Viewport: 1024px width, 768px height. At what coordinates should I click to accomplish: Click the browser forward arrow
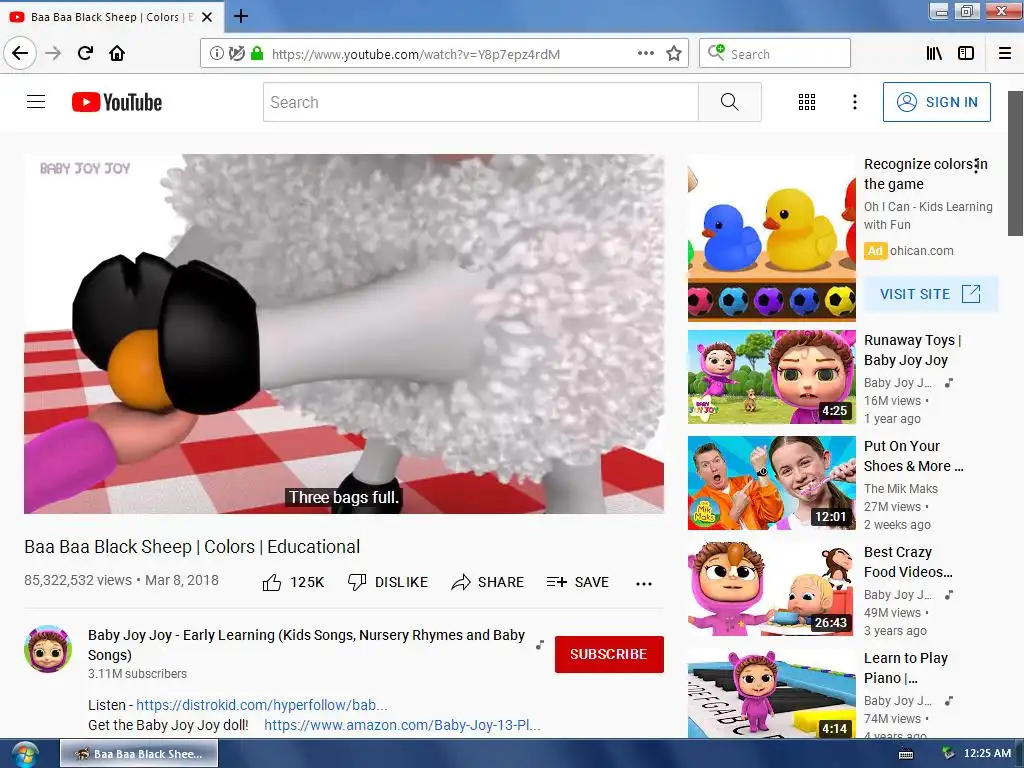point(53,54)
